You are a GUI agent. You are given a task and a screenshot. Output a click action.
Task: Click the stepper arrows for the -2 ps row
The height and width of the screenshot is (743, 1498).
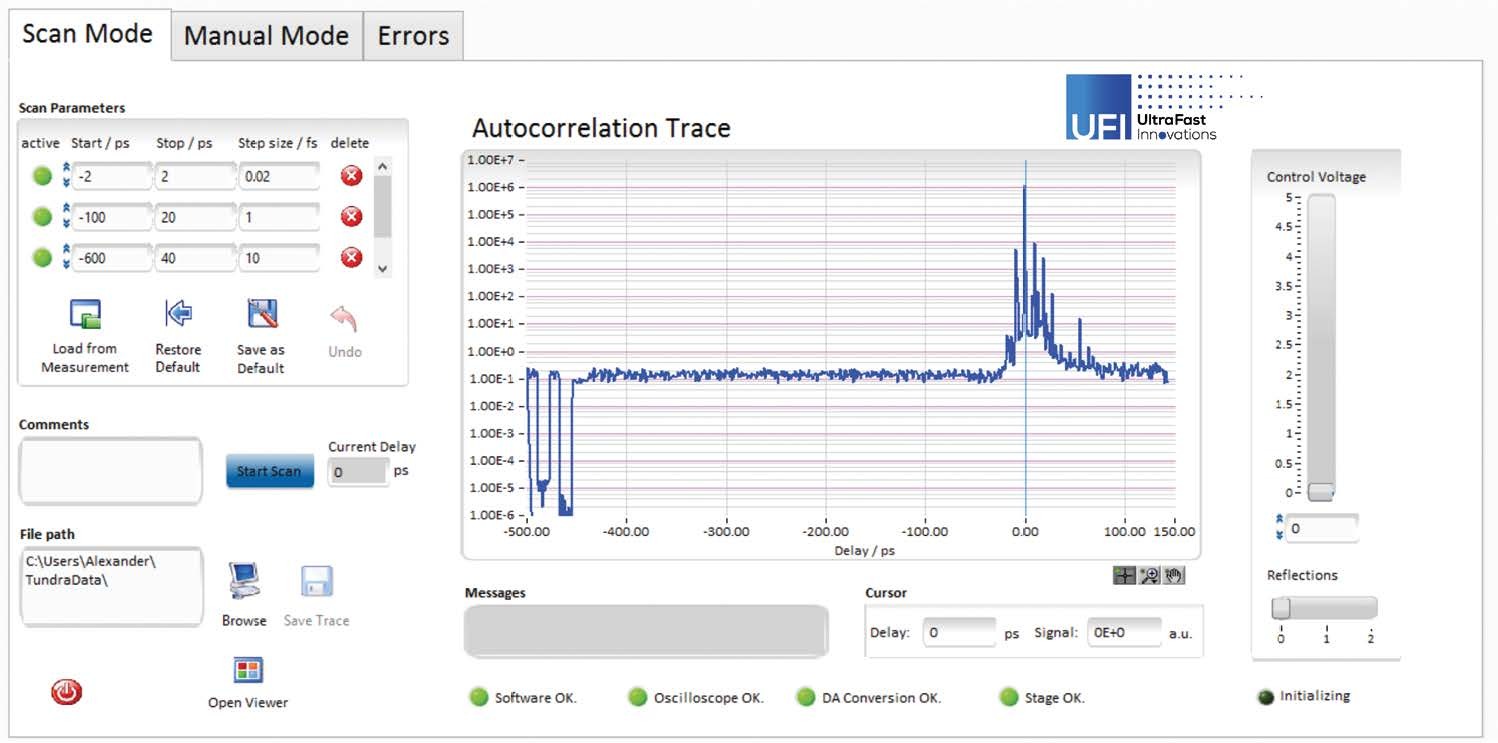click(x=66, y=176)
